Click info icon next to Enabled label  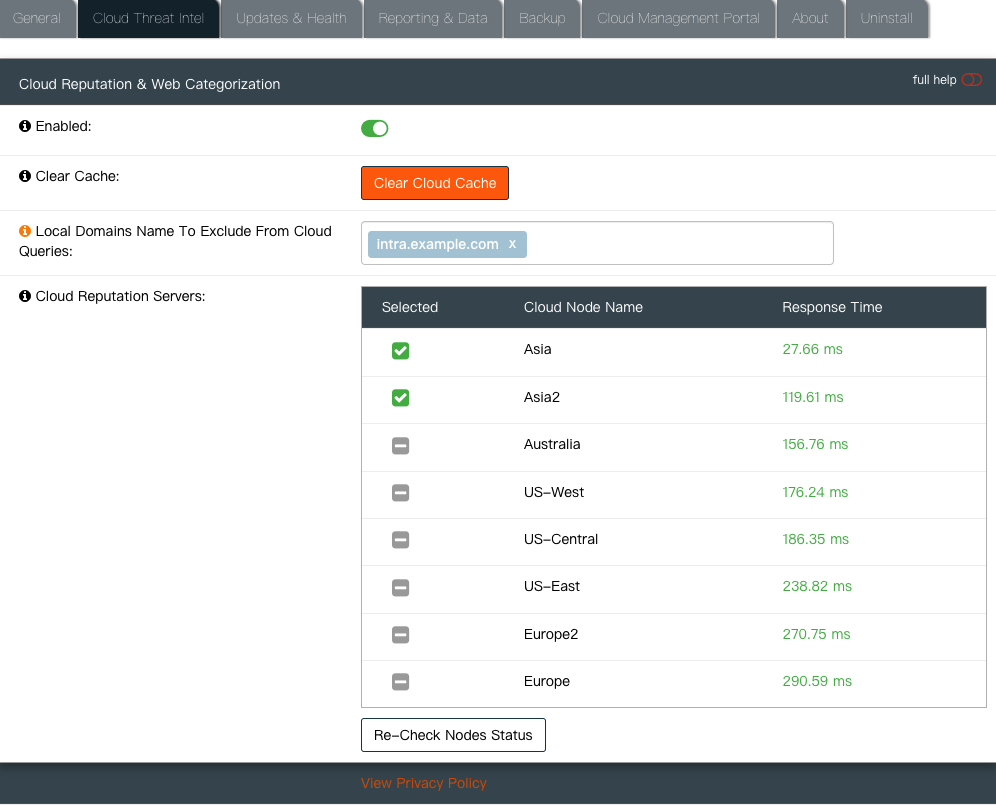click(x=25, y=127)
